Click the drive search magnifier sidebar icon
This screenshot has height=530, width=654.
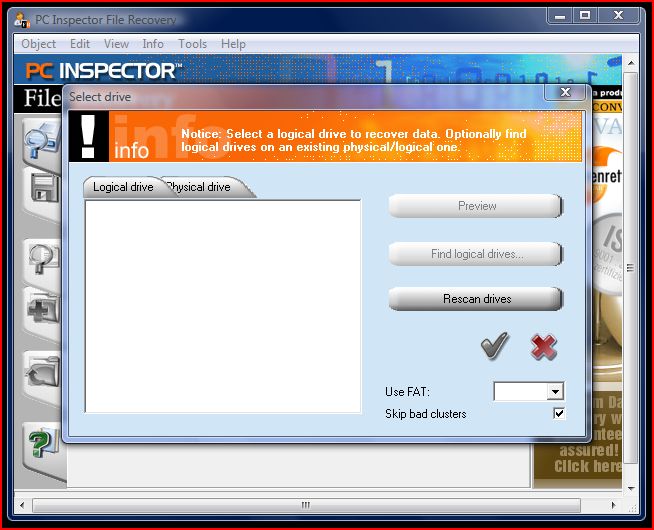click(x=43, y=142)
